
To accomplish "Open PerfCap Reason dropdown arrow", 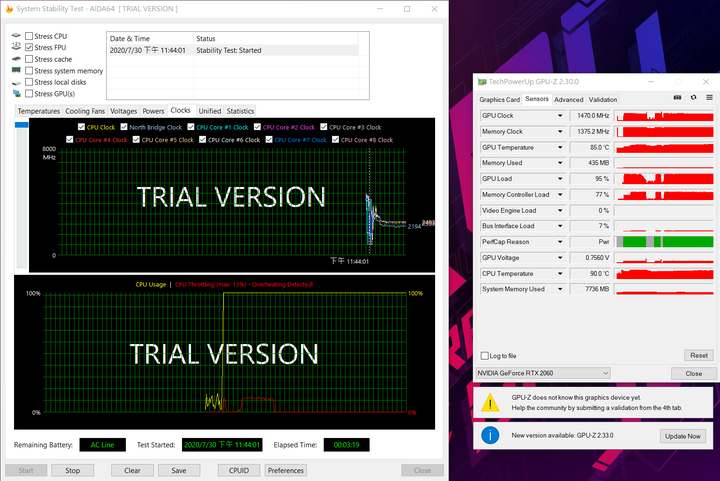I will click(x=560, y=242).
